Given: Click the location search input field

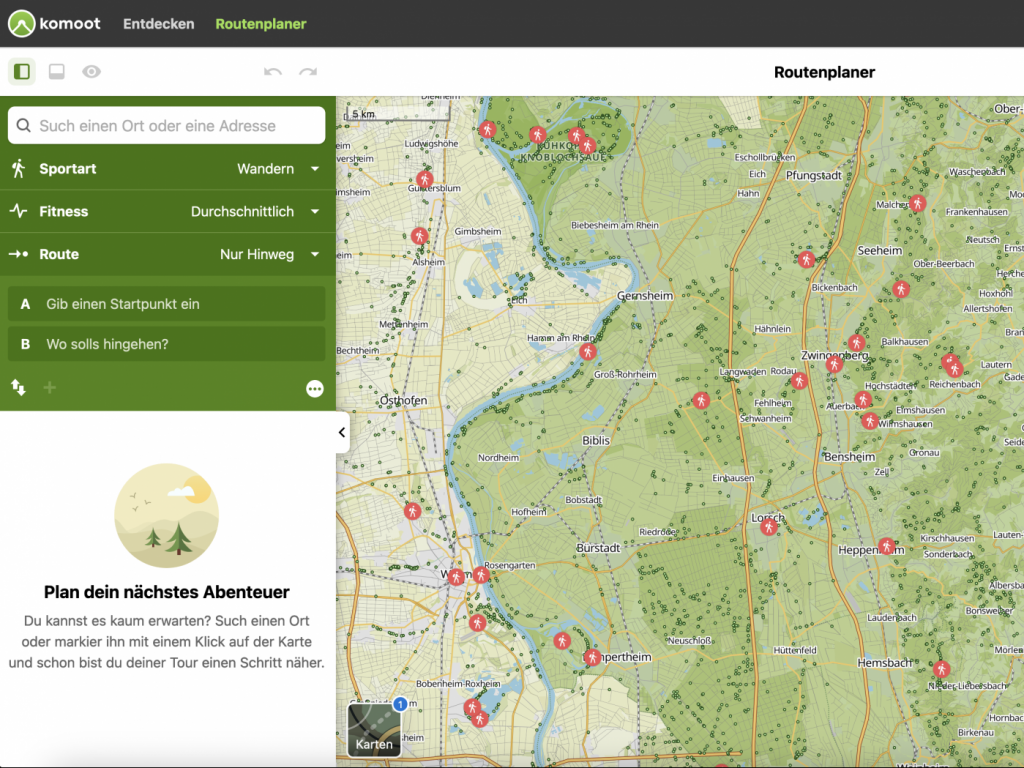Looking at the screenshot, I should 167,126.
